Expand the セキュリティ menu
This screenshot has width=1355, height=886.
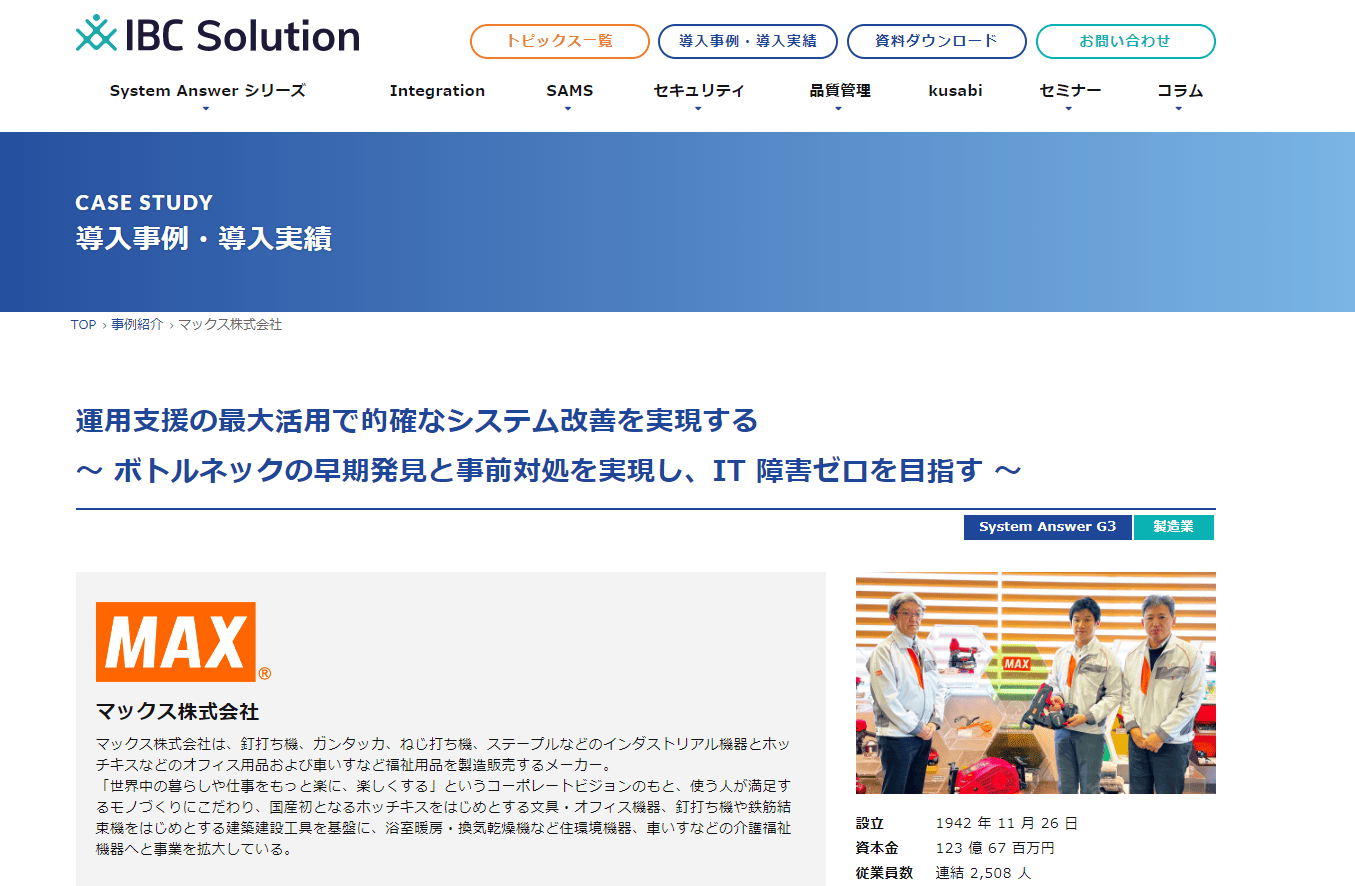699,91
